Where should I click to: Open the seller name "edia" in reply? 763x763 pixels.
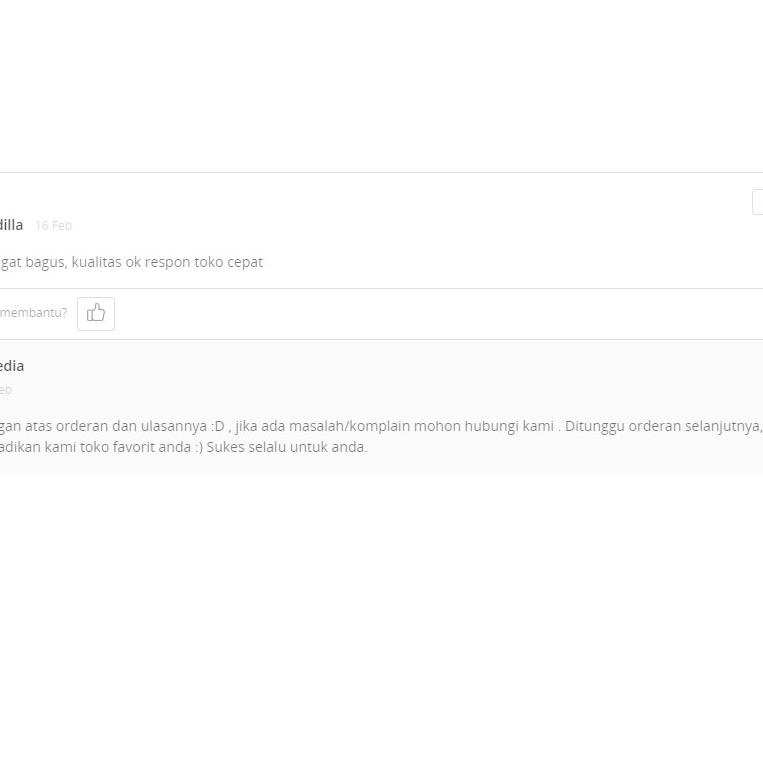(12, 366)
